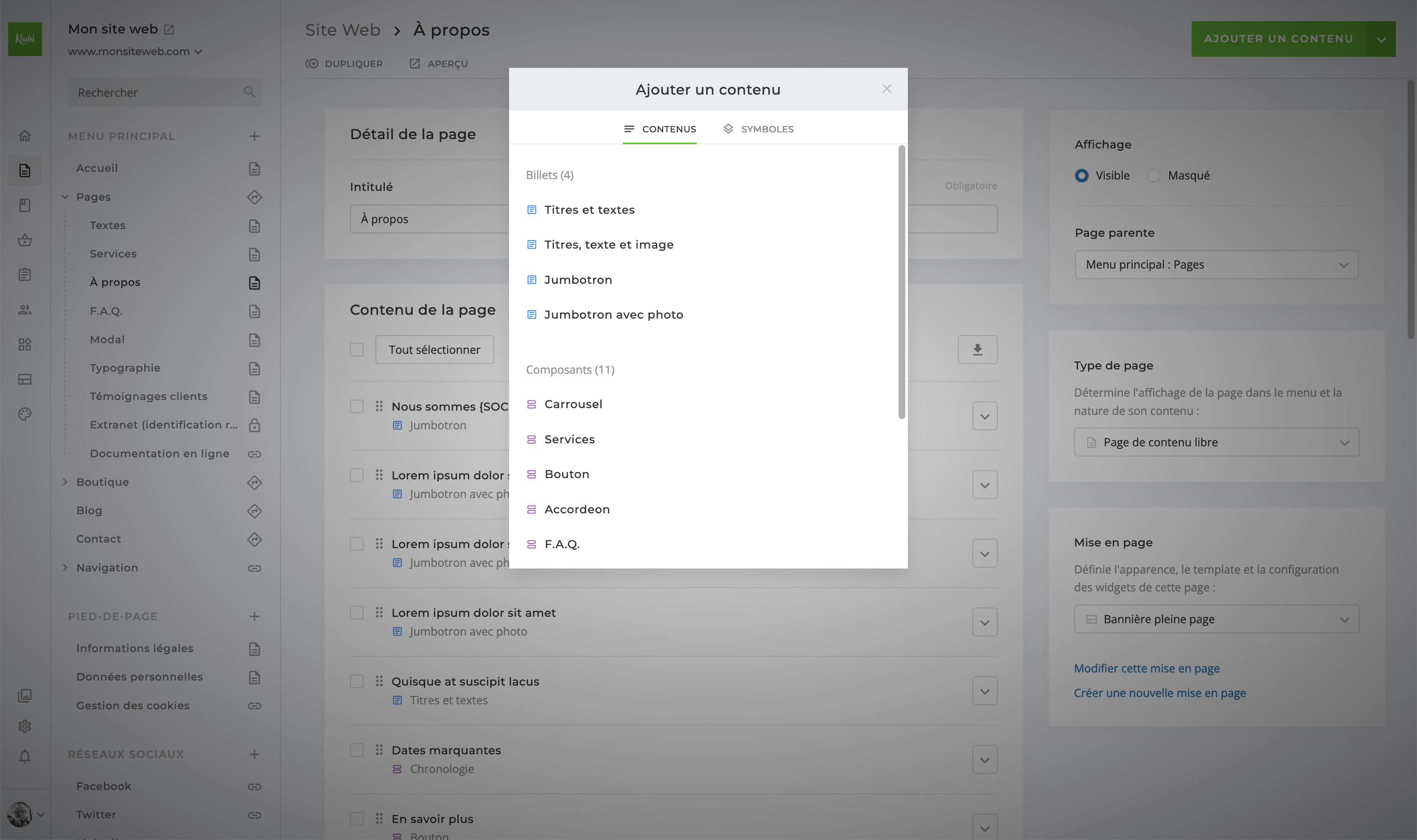
Task: Open the Mise en page dropdown
Action: (x=1216, y=619)
